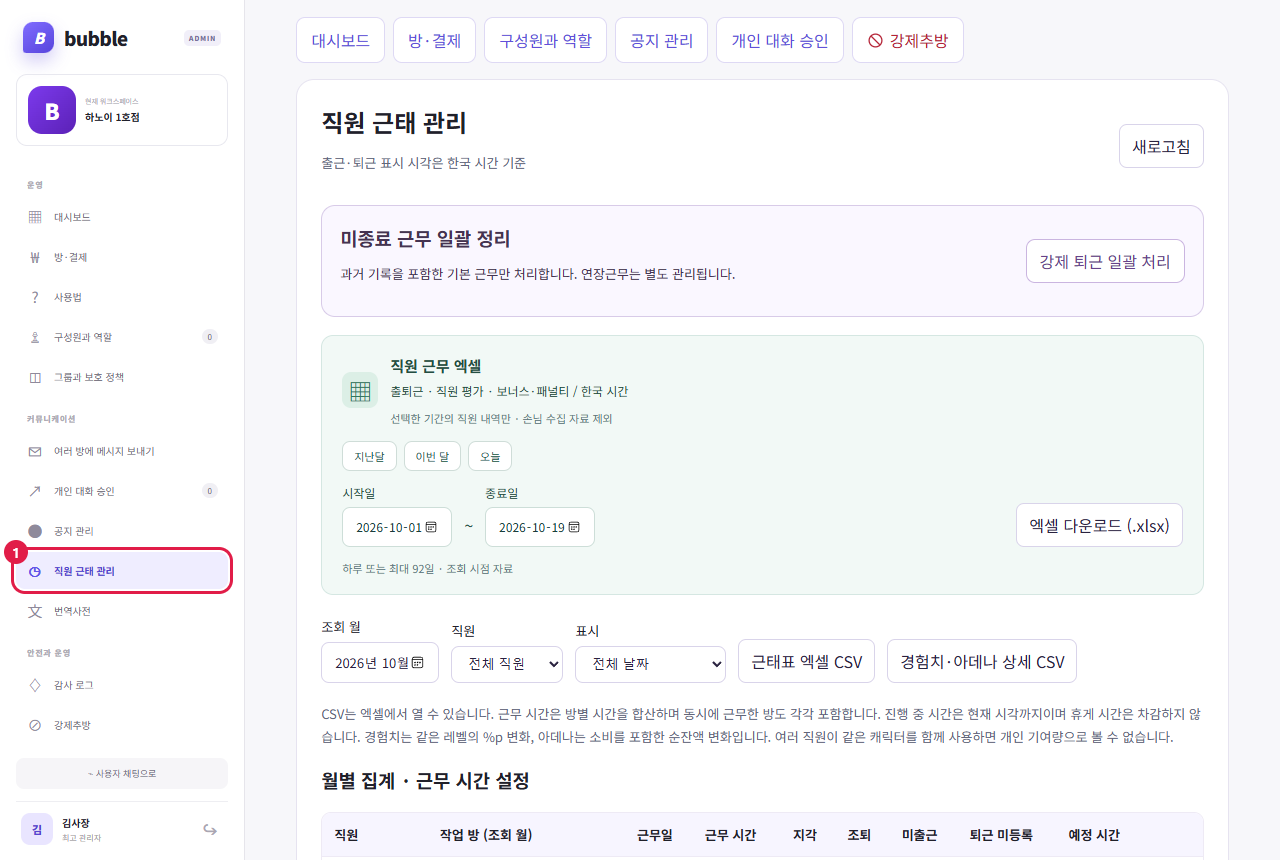Open the 전체 날짜 dropdown
The height and width of the screenshot is (860, 1280).
(x=650, y=664)
